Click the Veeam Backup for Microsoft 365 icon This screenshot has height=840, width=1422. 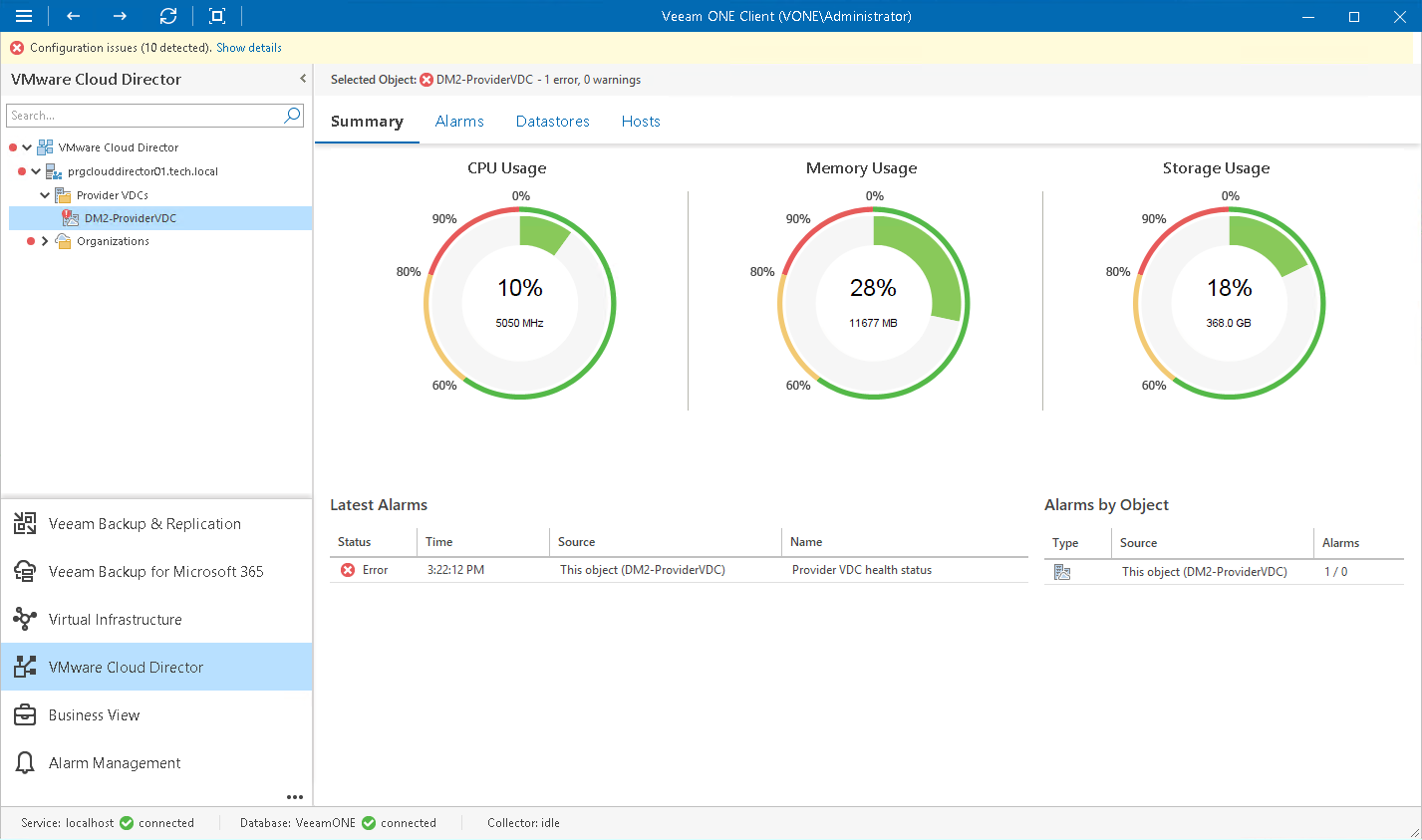tap(25, 571)
